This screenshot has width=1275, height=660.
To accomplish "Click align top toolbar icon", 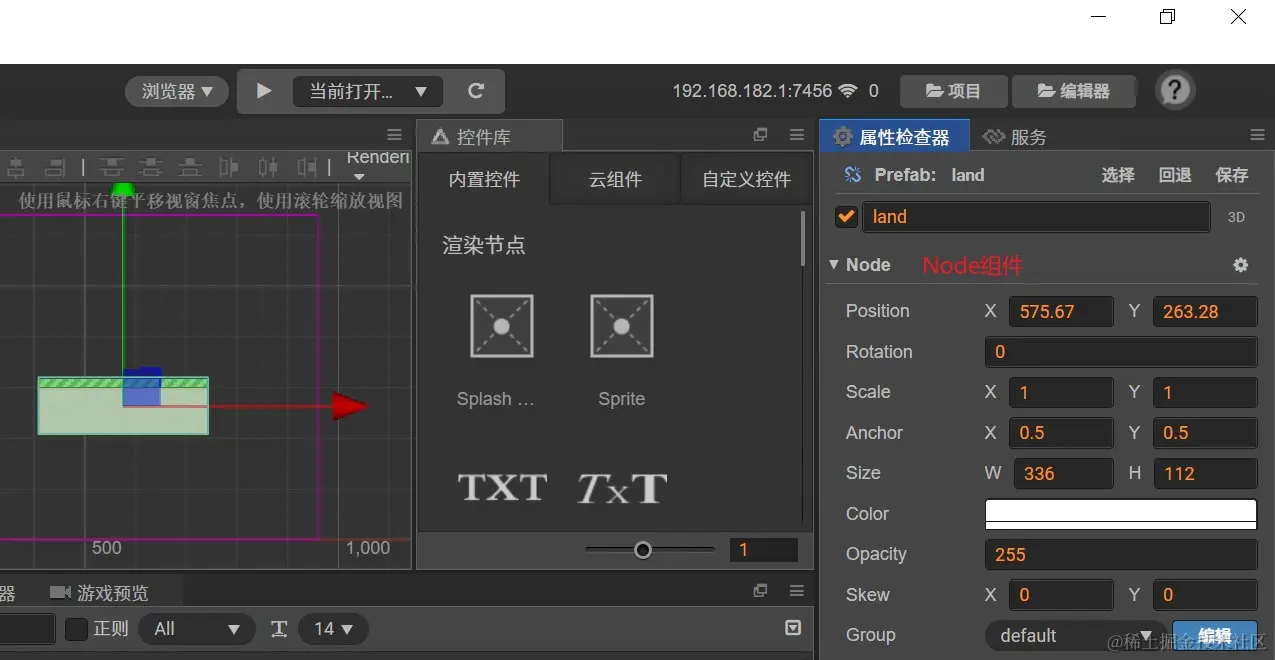I will coord(113,167).
